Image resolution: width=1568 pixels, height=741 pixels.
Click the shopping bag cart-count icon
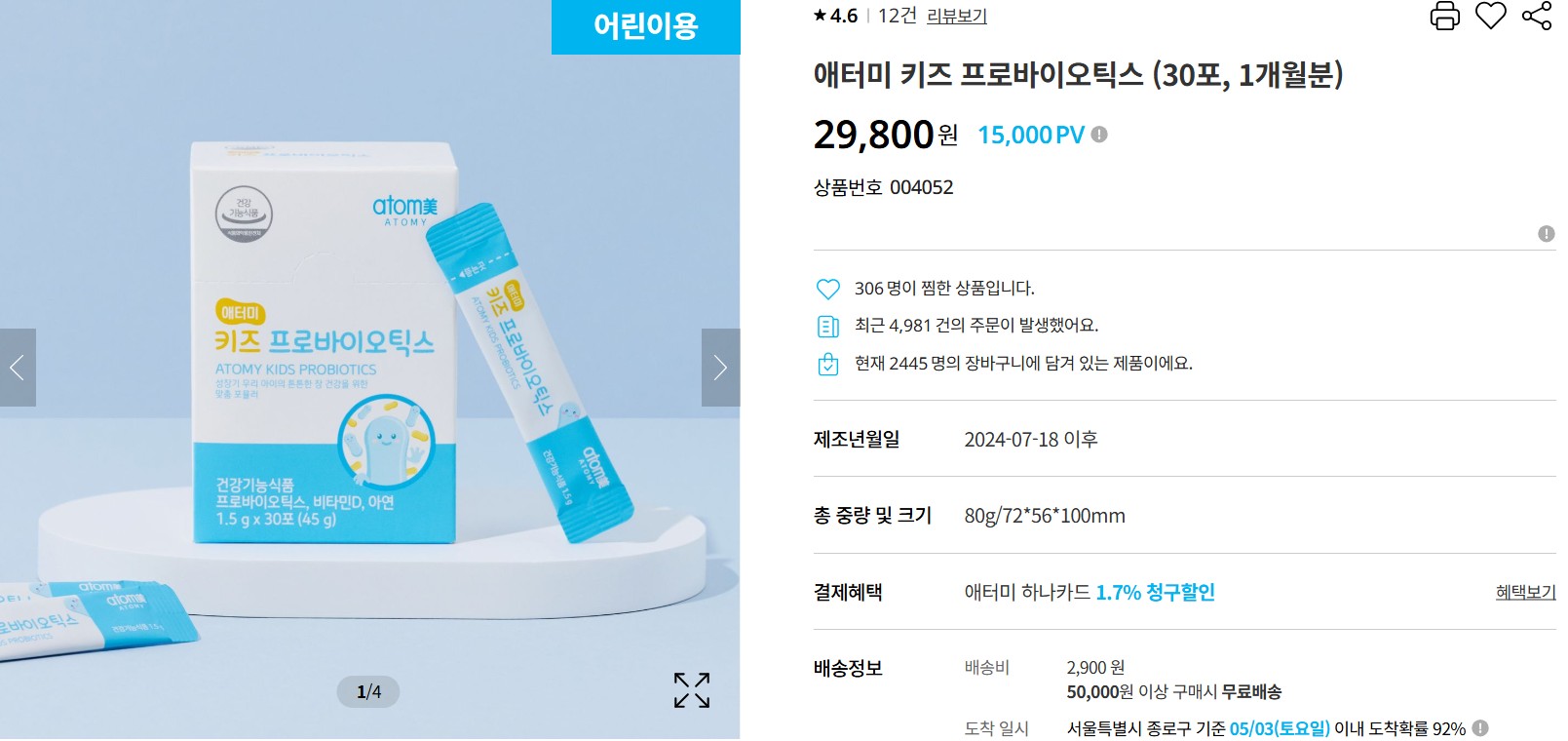point(827,364)
